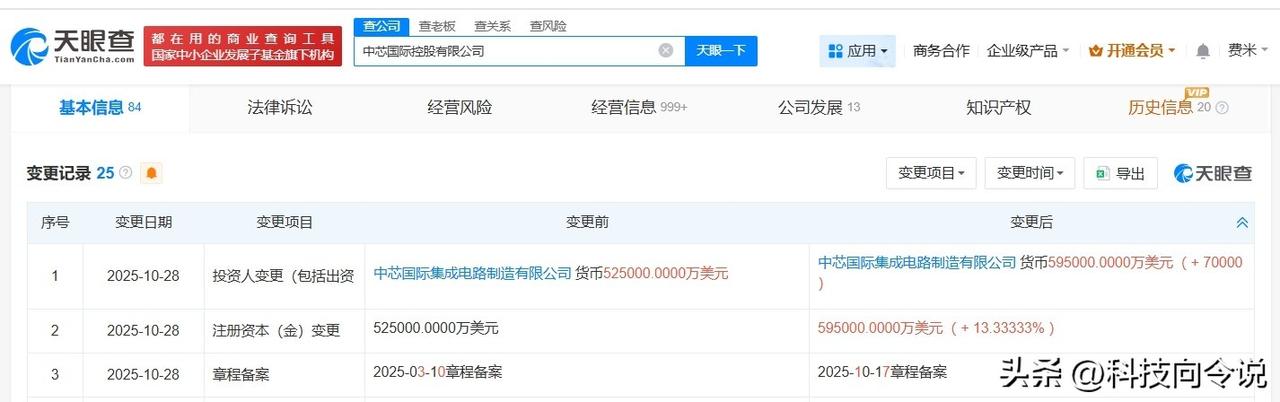1280x402 pixels.
Task: Click the notification bell in header
Action: 1203,50
